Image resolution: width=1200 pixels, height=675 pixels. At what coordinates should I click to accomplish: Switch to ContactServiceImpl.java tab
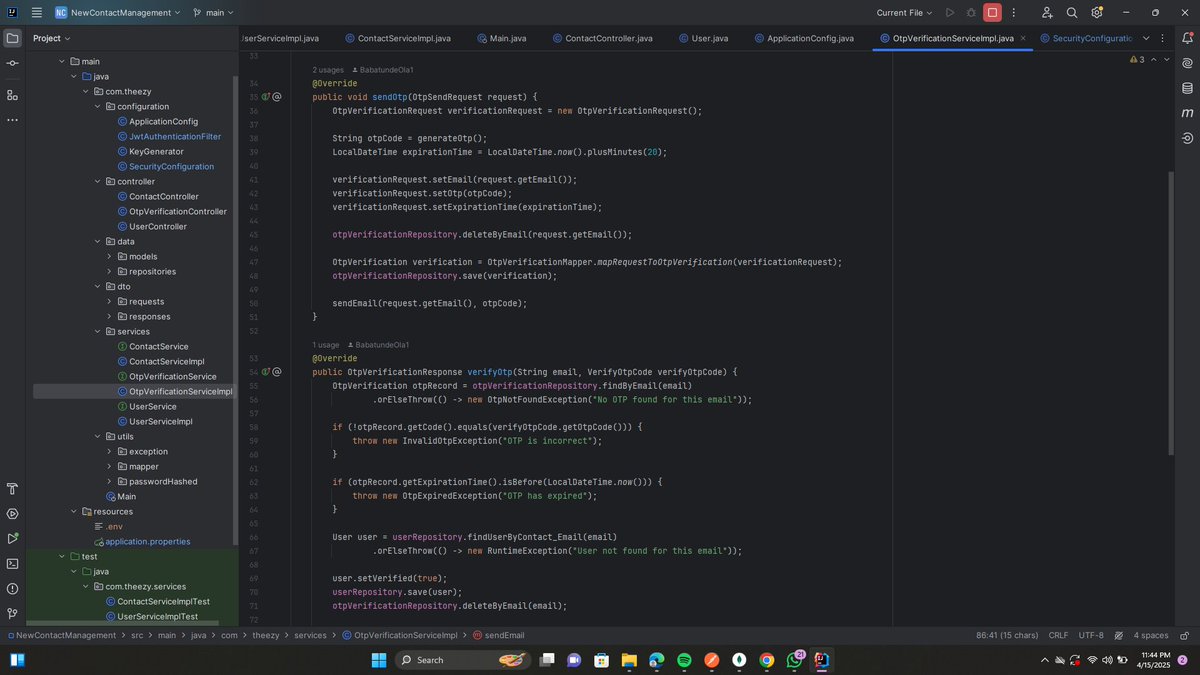[397, 38]
